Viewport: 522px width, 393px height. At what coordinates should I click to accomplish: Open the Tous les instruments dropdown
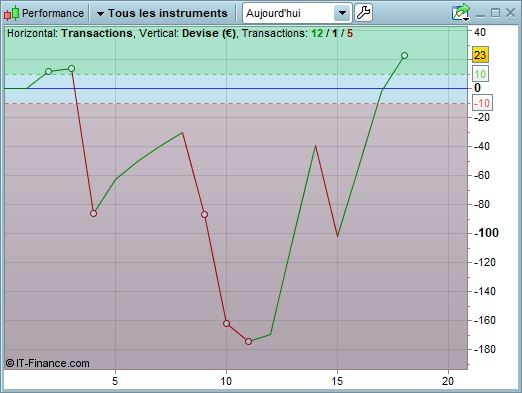coord(162,13)
